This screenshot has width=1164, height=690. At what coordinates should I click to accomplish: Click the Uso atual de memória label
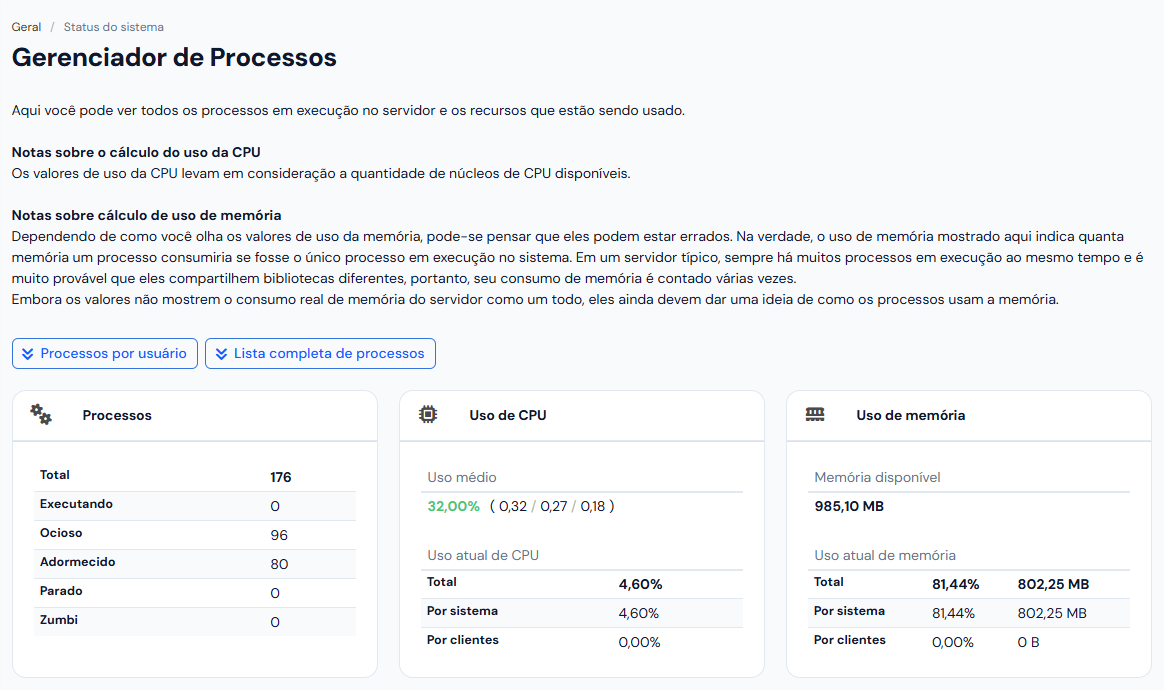click(885, 555)
